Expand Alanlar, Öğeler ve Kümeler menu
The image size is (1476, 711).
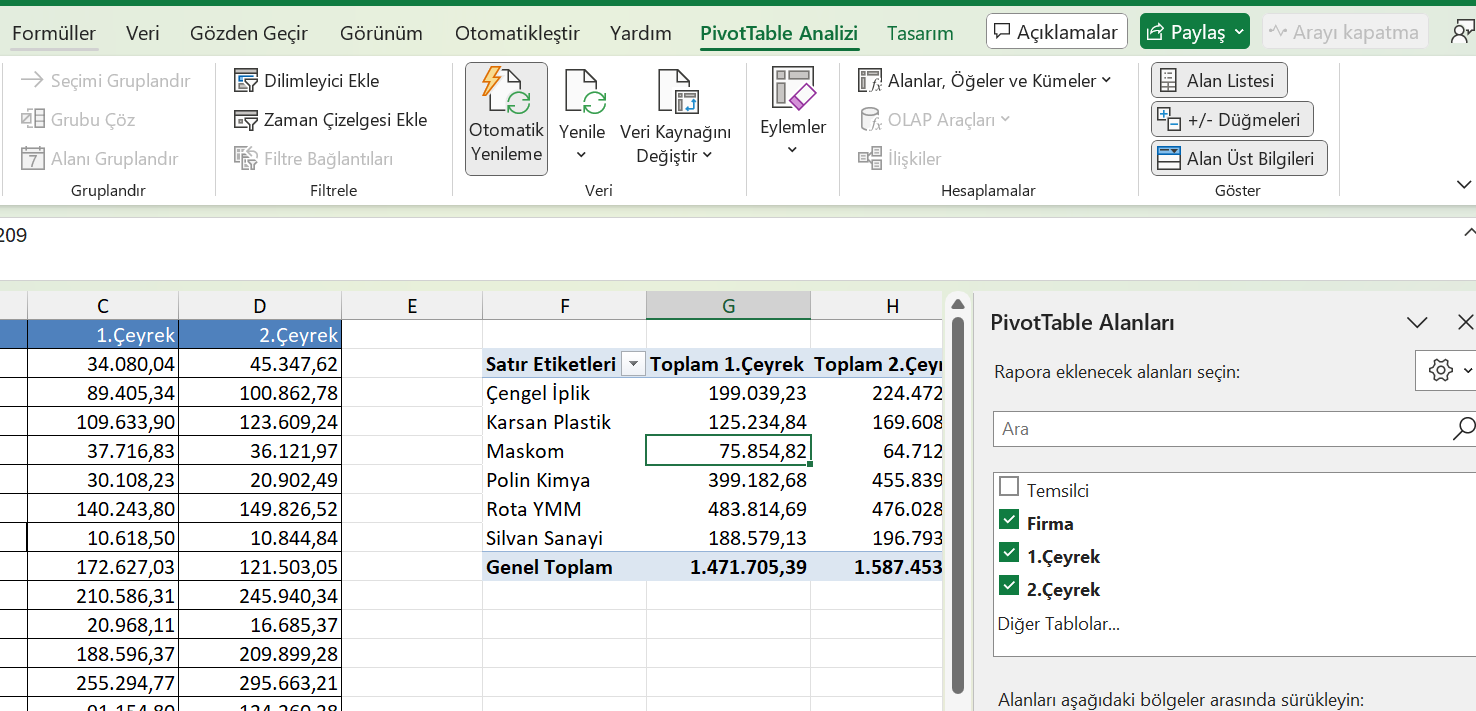[984, 81]
